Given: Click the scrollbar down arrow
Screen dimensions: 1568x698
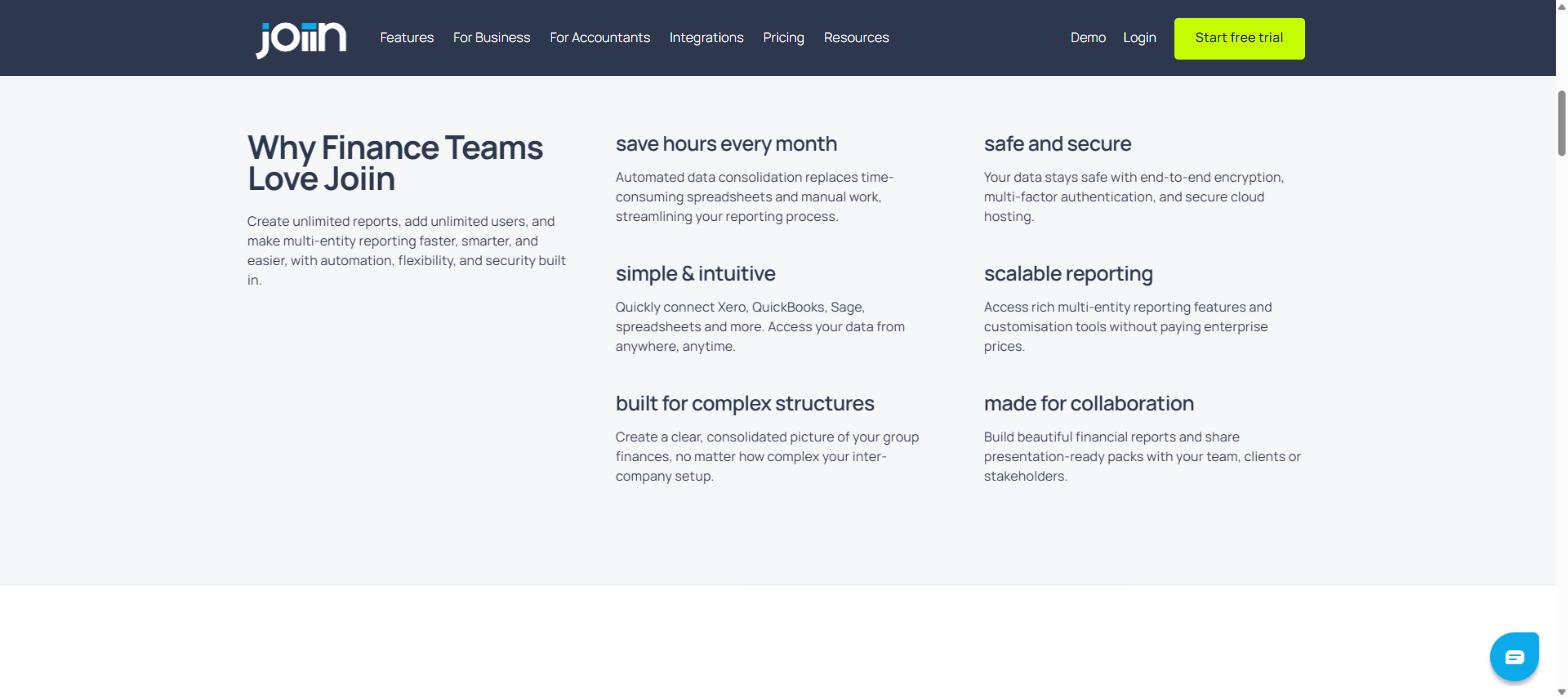Looking at the screenshot, I should (x=1561, y=691).
